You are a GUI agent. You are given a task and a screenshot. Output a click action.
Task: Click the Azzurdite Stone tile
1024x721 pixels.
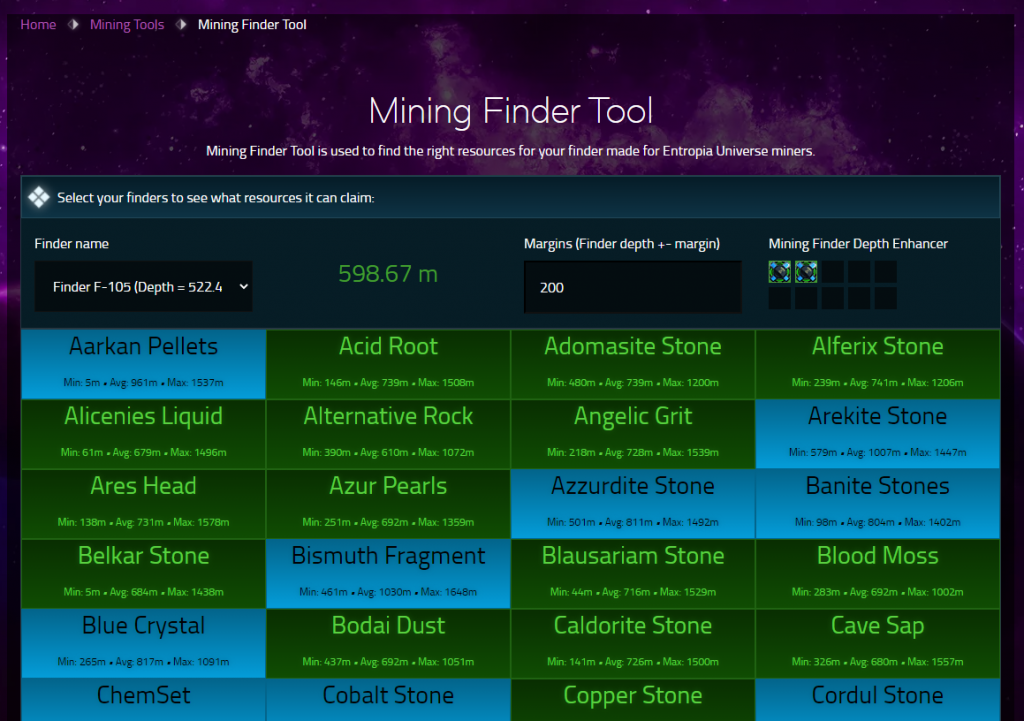(633, 504)
